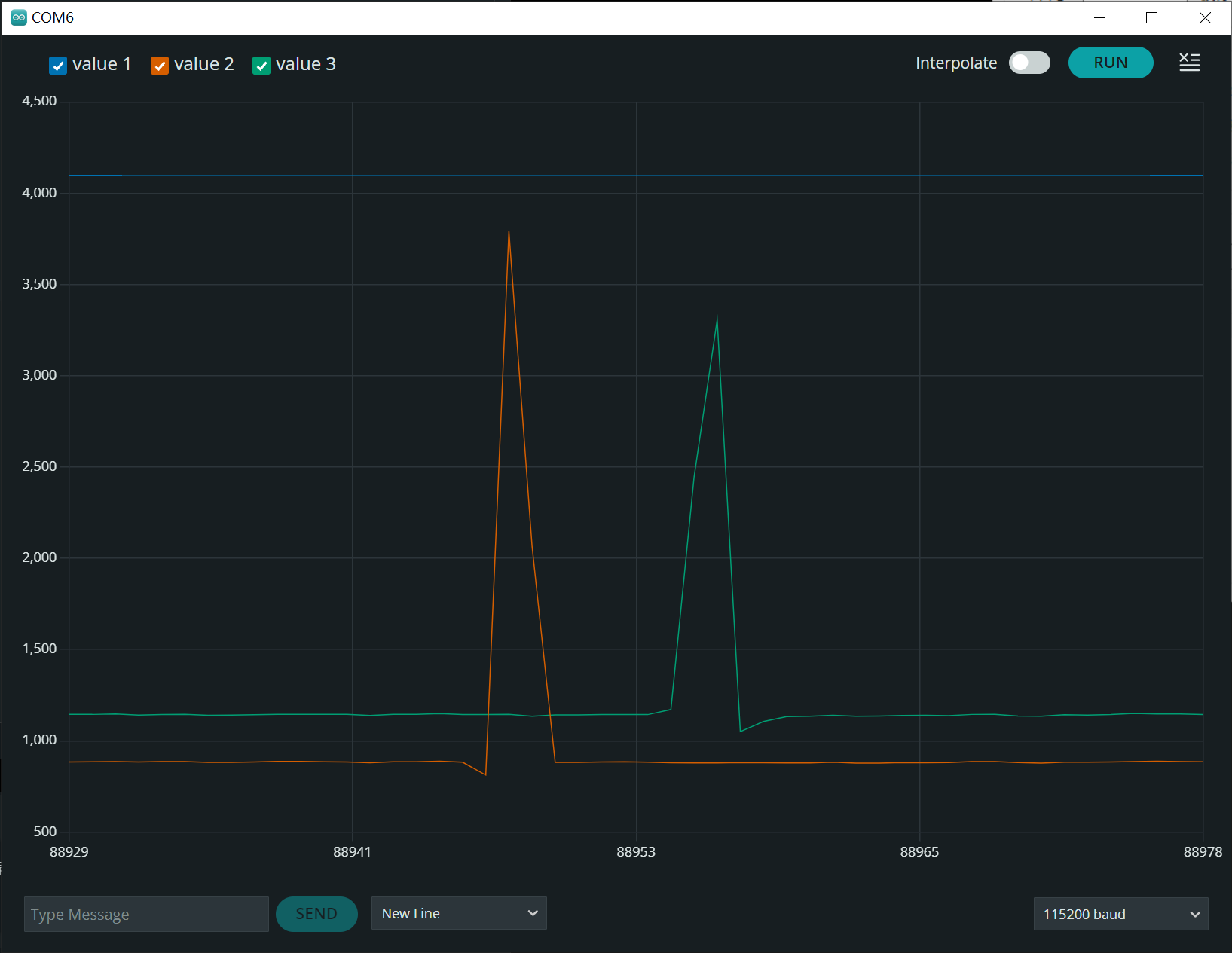Click the clear plot output icon
1232x953 pixels.
[x=1189, y=63]
